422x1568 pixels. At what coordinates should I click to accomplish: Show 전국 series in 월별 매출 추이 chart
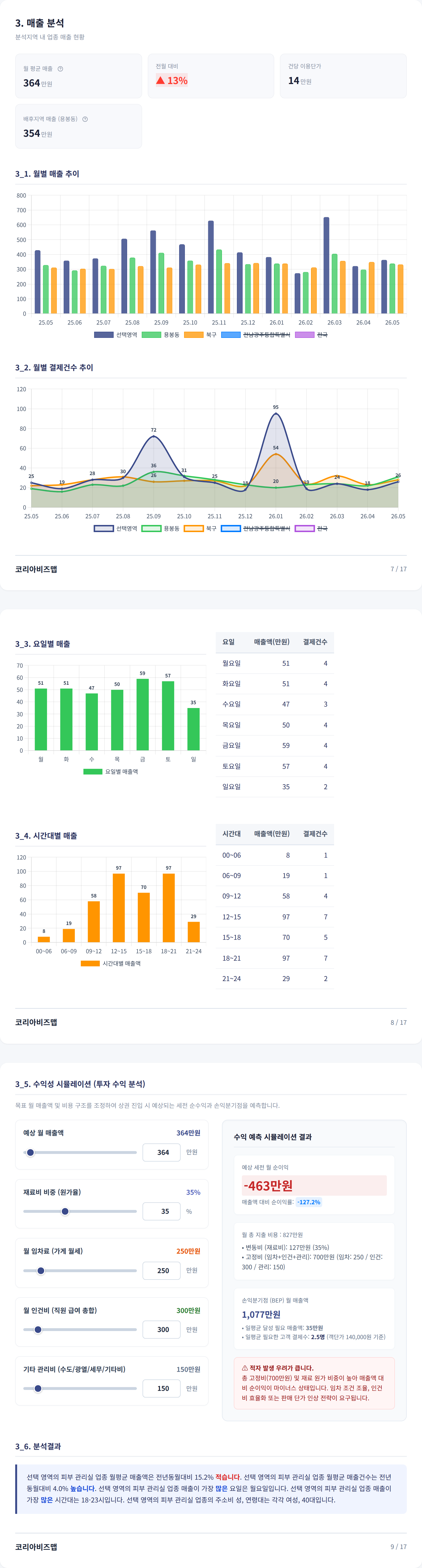311,335
